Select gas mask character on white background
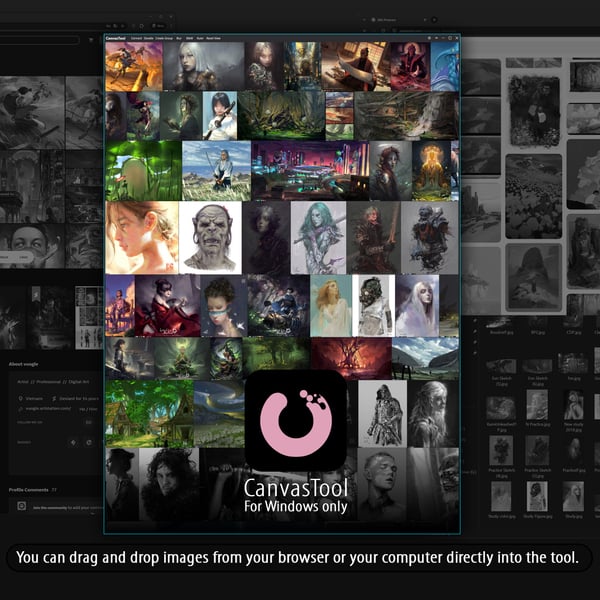Viewport: 600px width, 600px height. (x=373, y=306)
